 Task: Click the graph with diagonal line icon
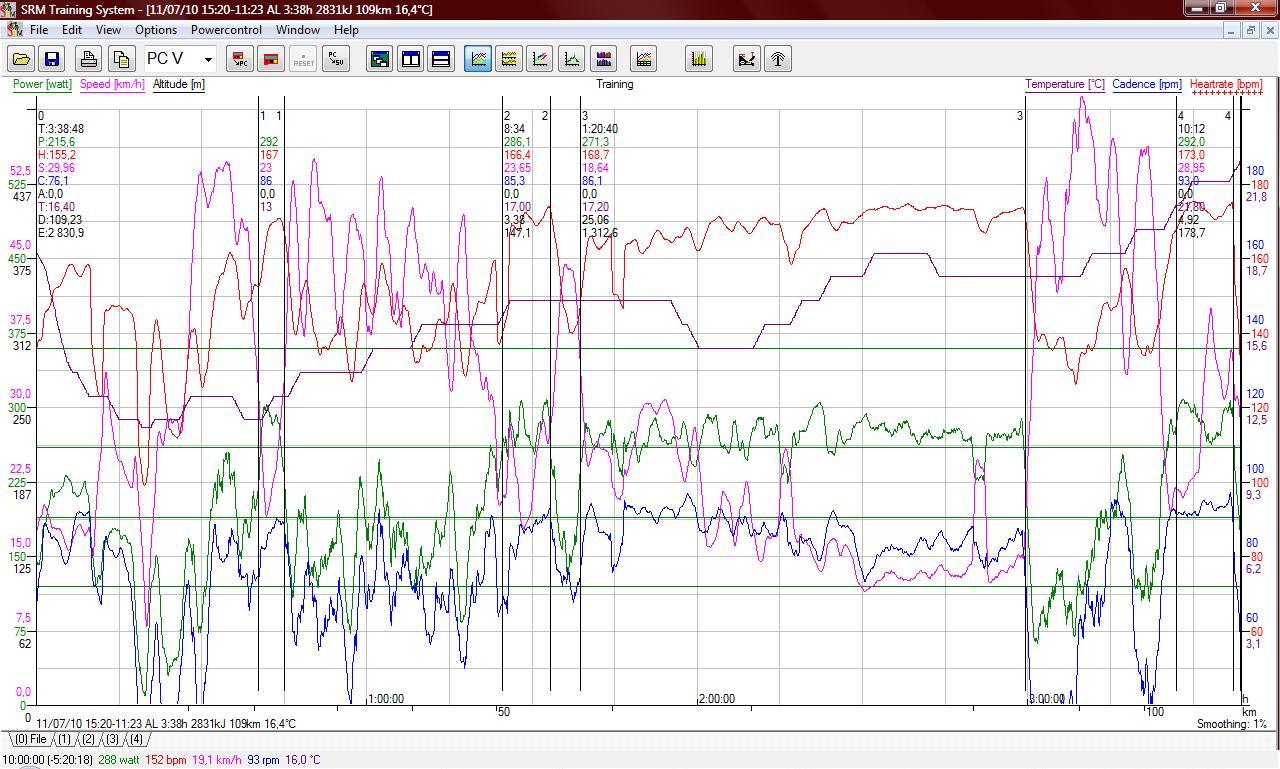tap(540, 59)
